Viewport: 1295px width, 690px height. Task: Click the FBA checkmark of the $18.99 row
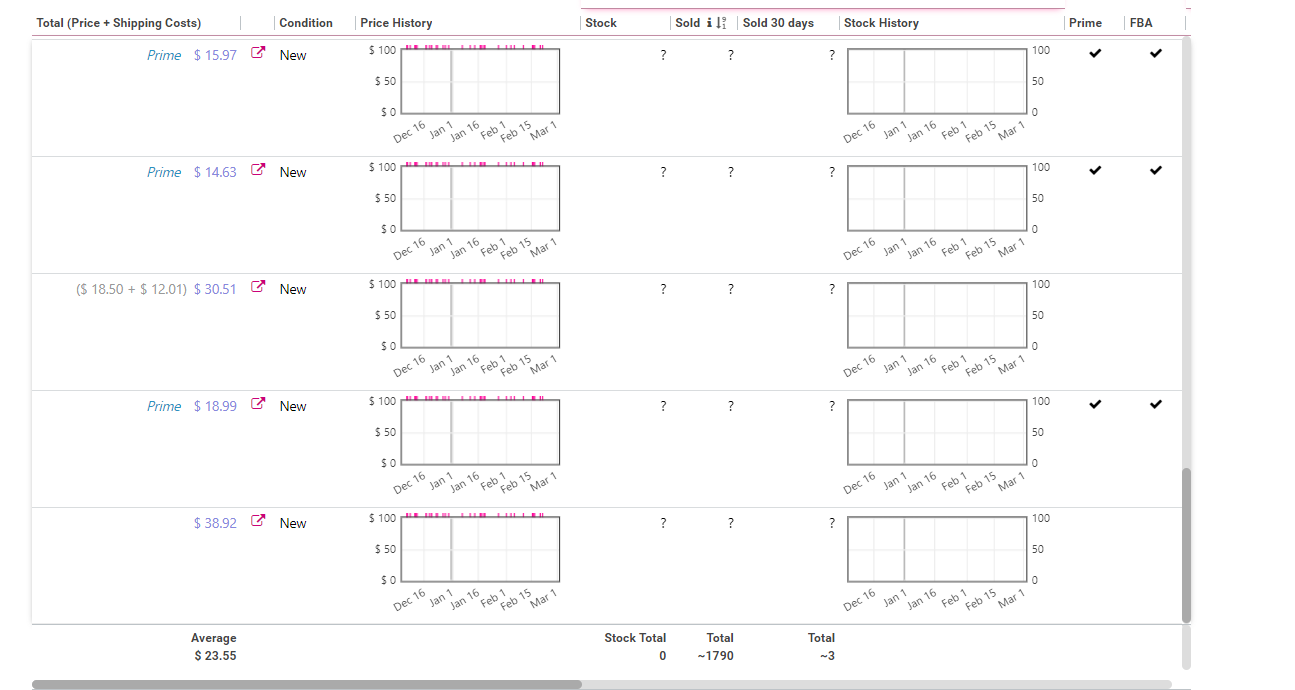(1156, 404)
